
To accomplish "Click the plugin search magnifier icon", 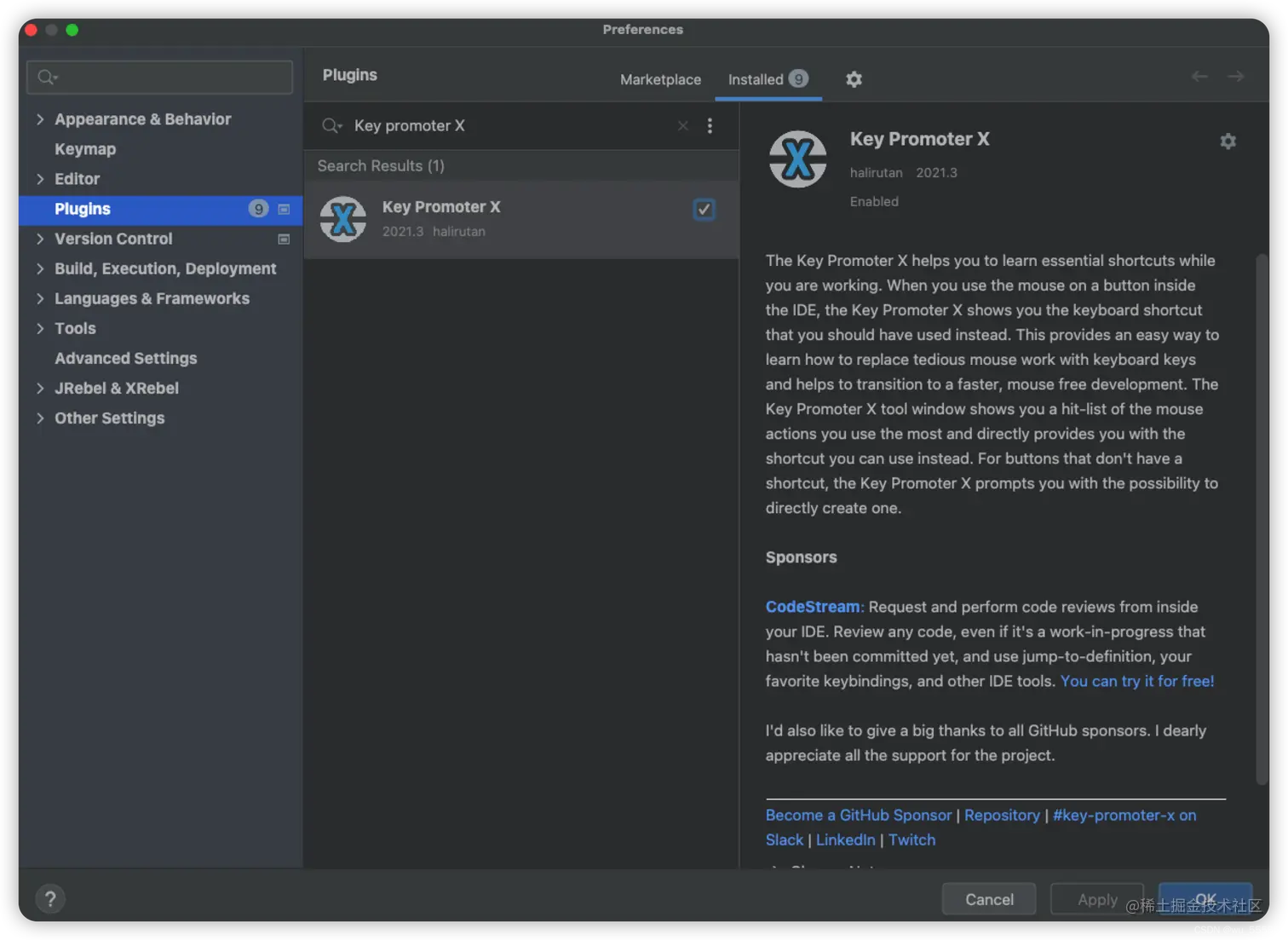I will 331,126.
